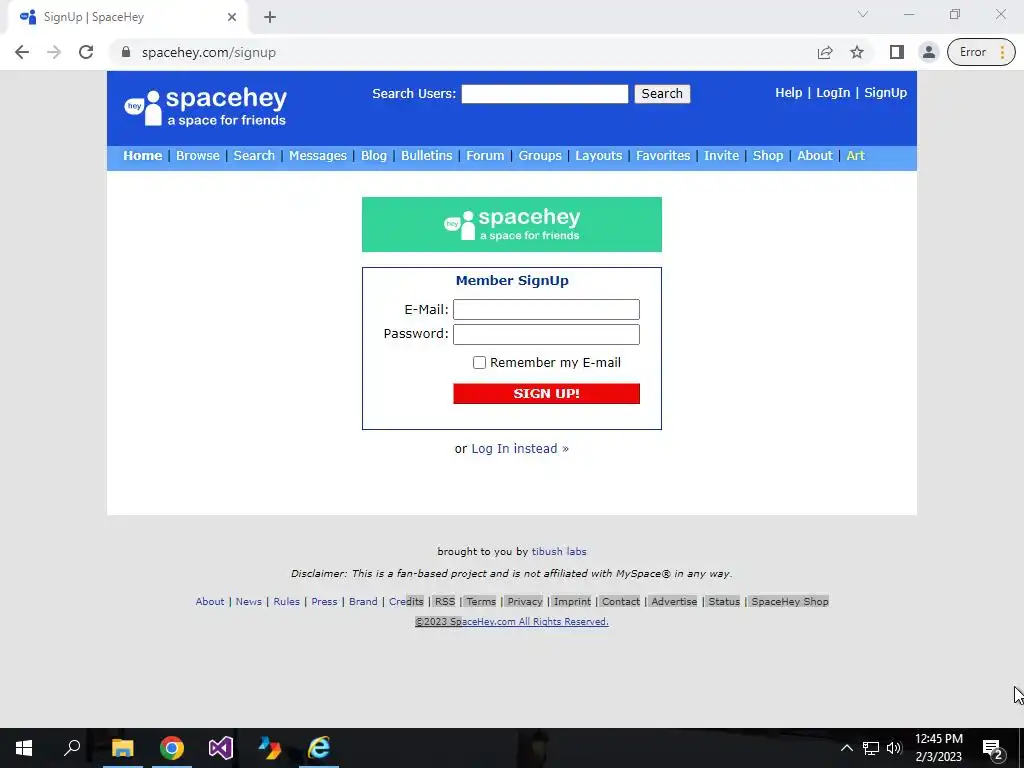
Task: Click the tibush labs link
Action: (559, 551)
